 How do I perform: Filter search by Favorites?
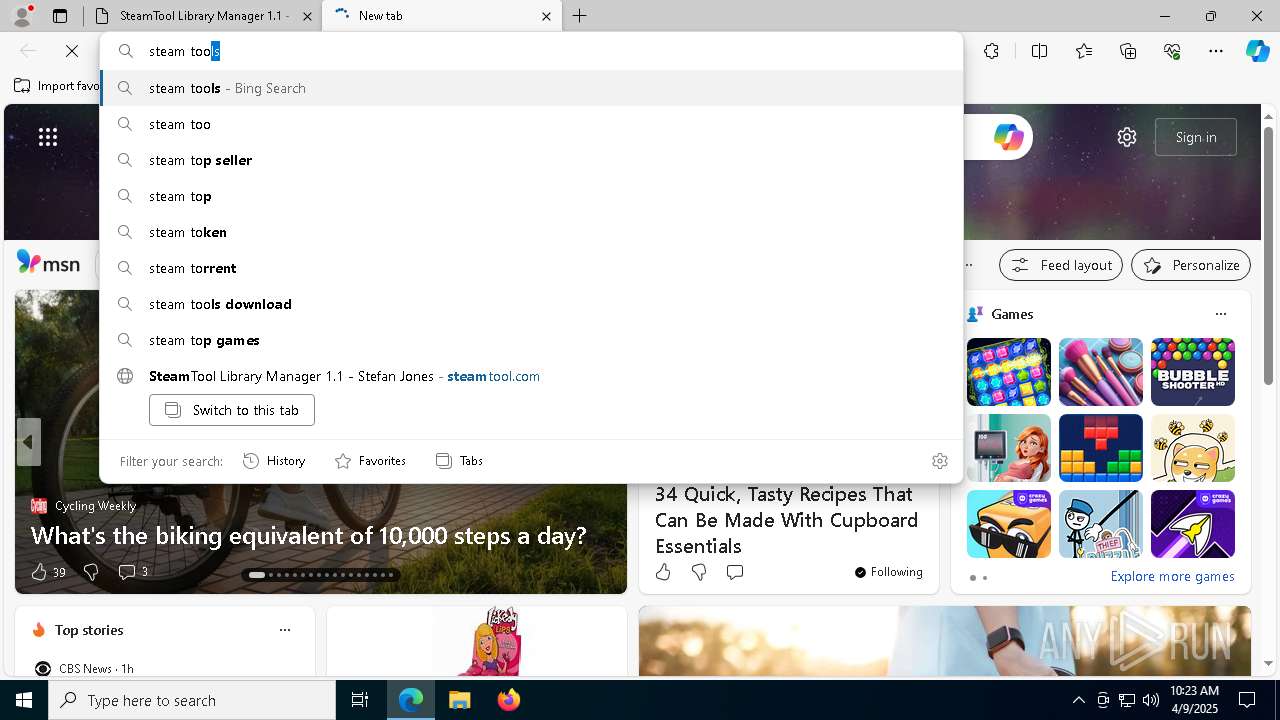[x=370, y=461]
